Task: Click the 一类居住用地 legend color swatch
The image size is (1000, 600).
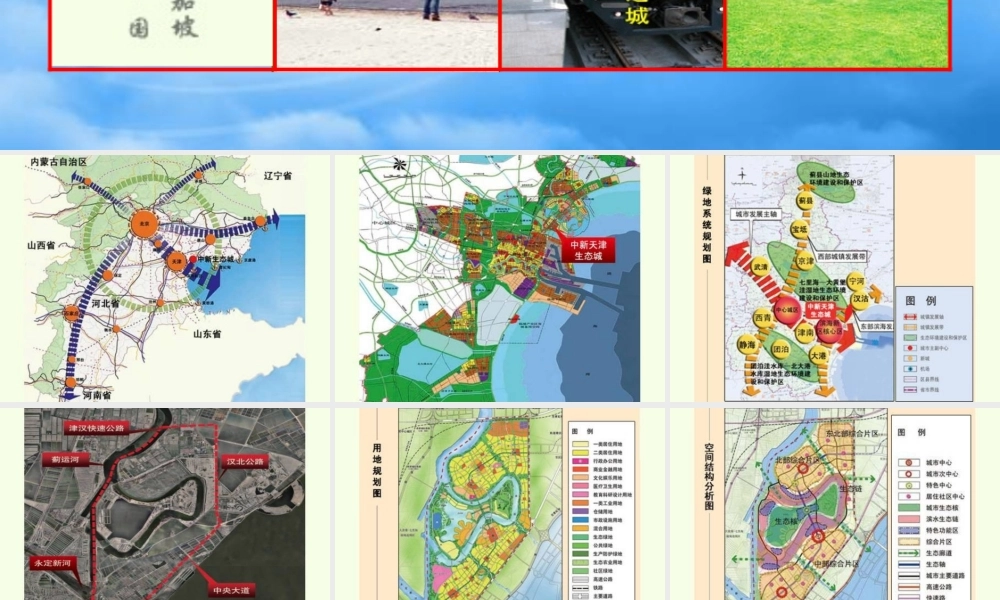Action: click(x=580, y=444)
